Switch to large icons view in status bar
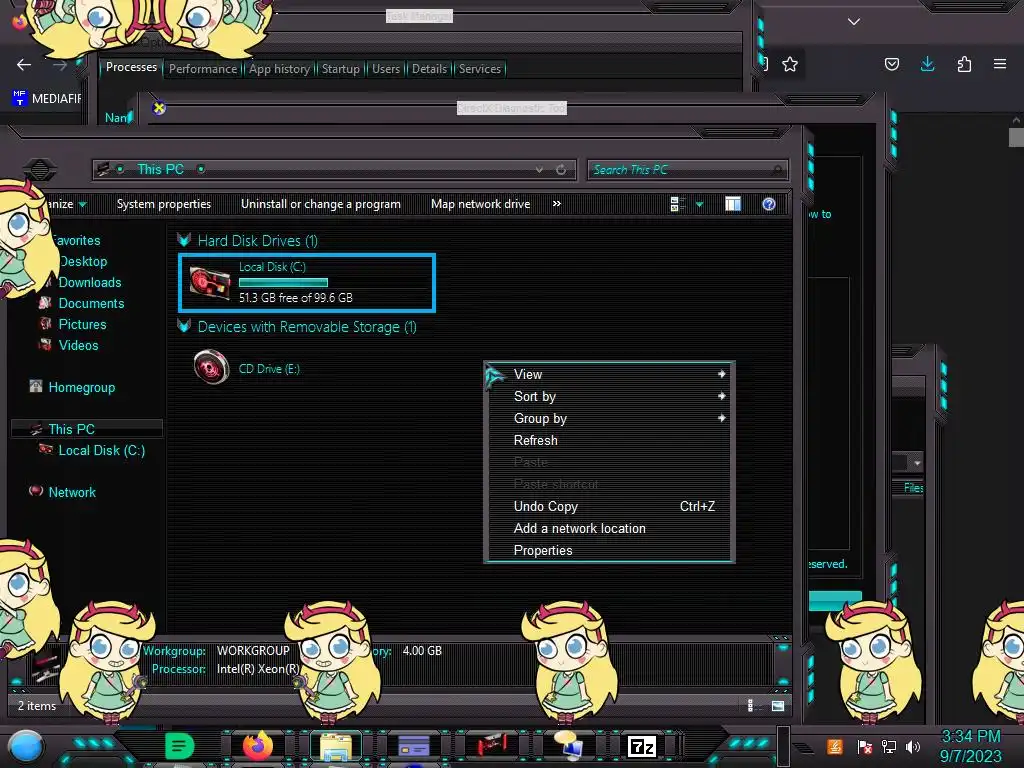This screenshot has width=1024, height=768. (778, 706)
